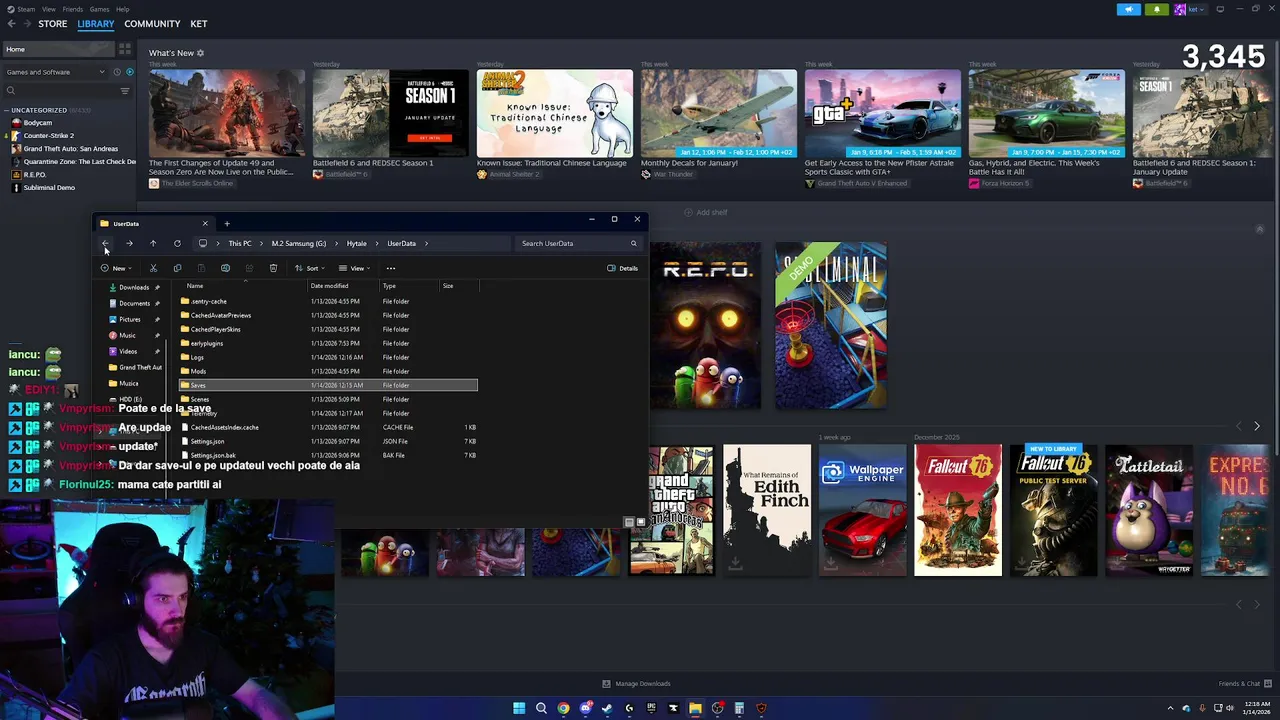Open Epic Games Launcher from taskbar

pyautogui.click(x=651, y=708)
